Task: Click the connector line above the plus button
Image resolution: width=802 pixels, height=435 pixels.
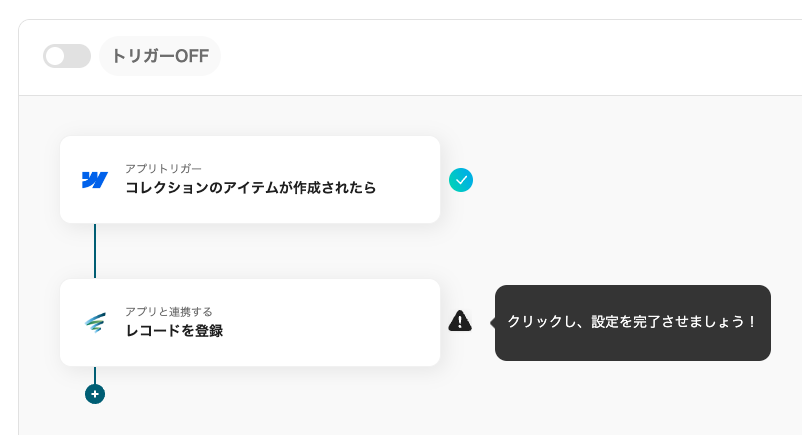Action: tap(95, 375)
